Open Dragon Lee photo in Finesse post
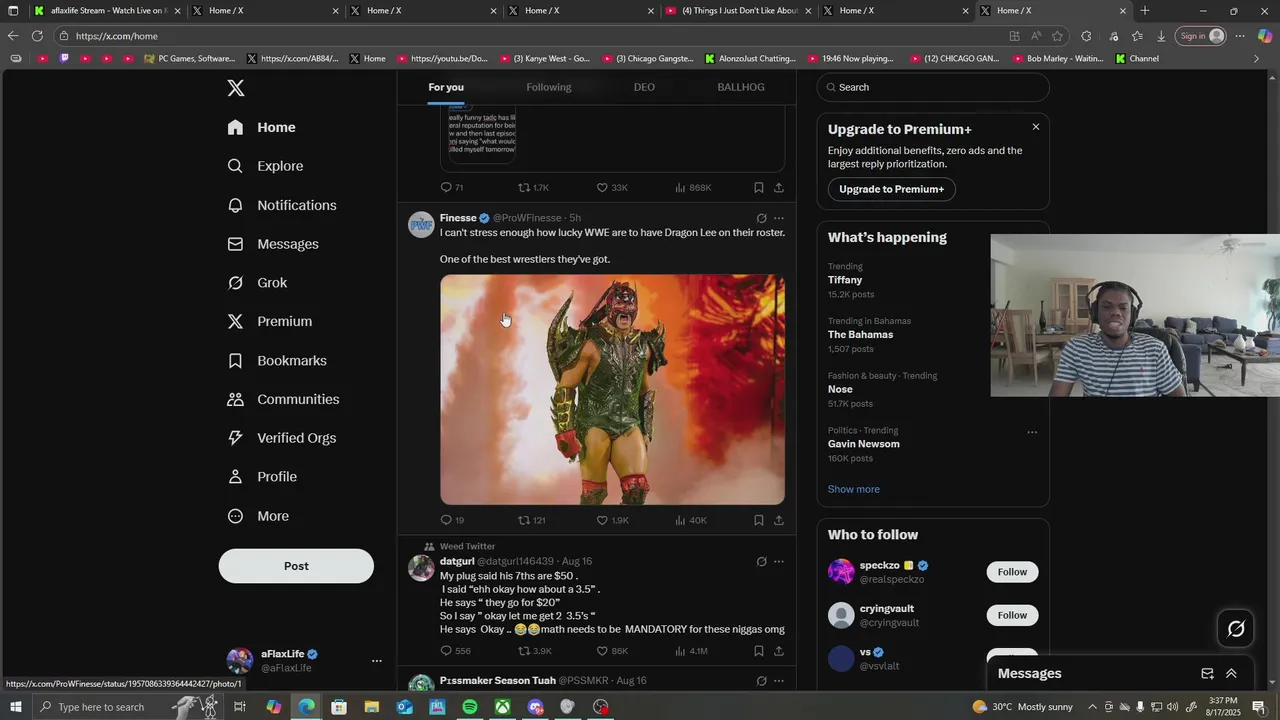This screenshot has height=720, width=1280. (x=612, y=390)
